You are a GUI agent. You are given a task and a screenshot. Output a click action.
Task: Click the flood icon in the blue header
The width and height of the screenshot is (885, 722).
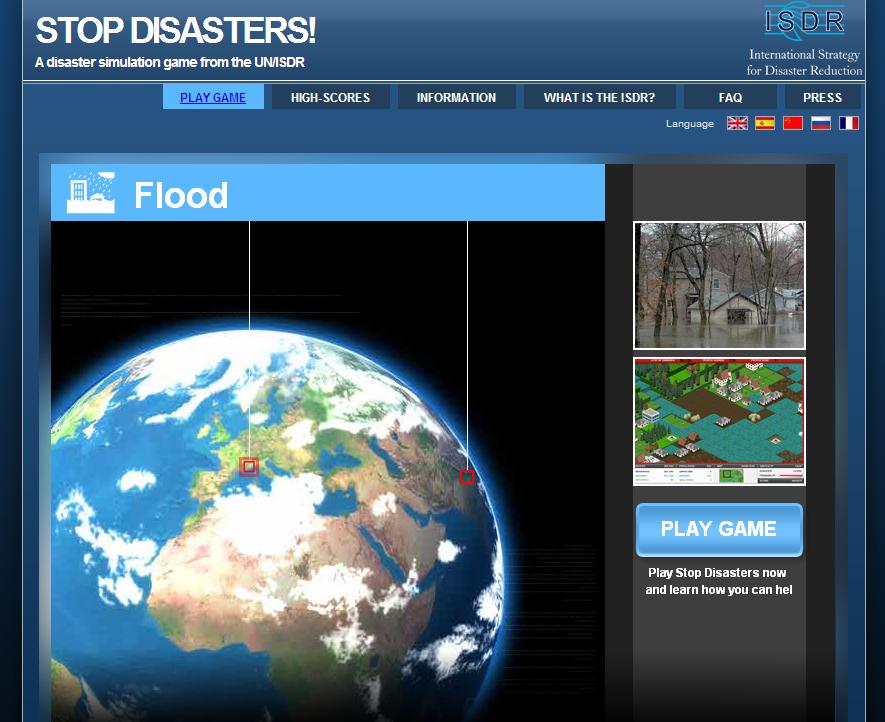click(x=89, y=192)
